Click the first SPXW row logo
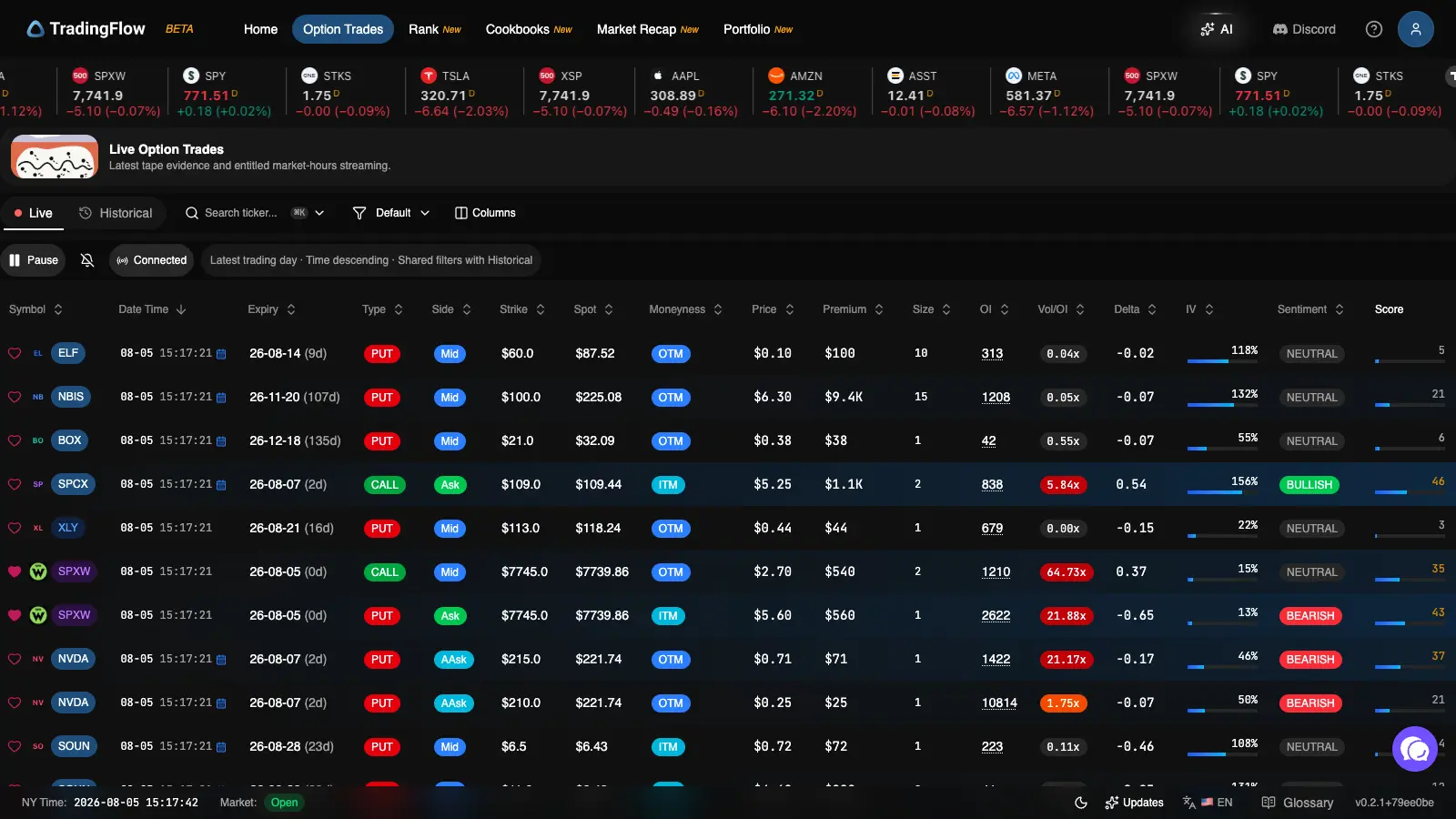The image size is (1456, 819). click(38, 571)
